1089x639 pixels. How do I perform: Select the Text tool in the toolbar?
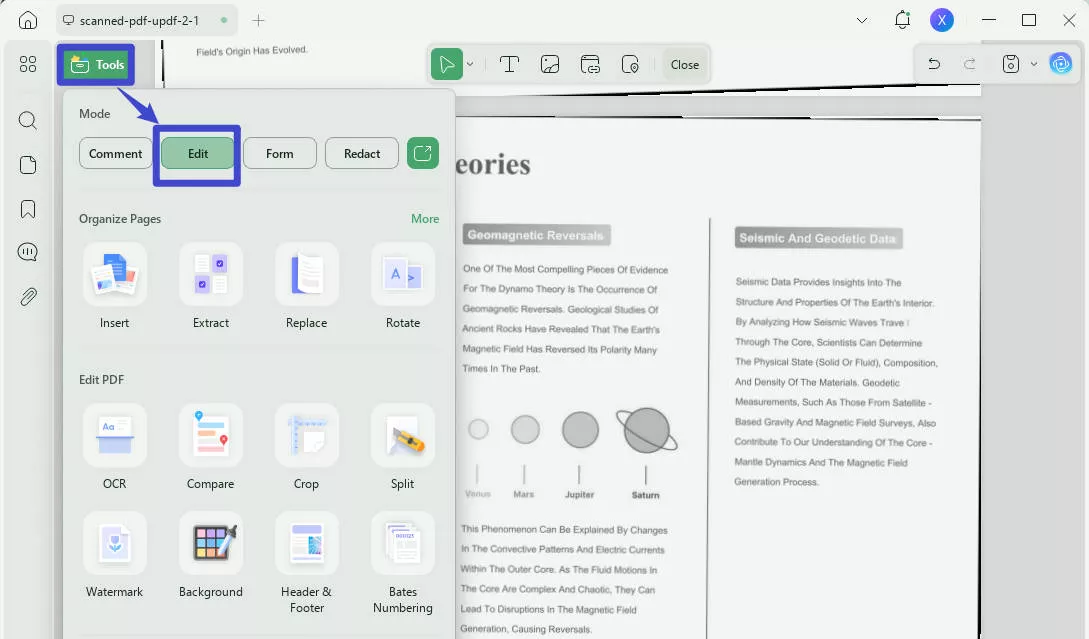pyautogui.click(x=509, y=63)
